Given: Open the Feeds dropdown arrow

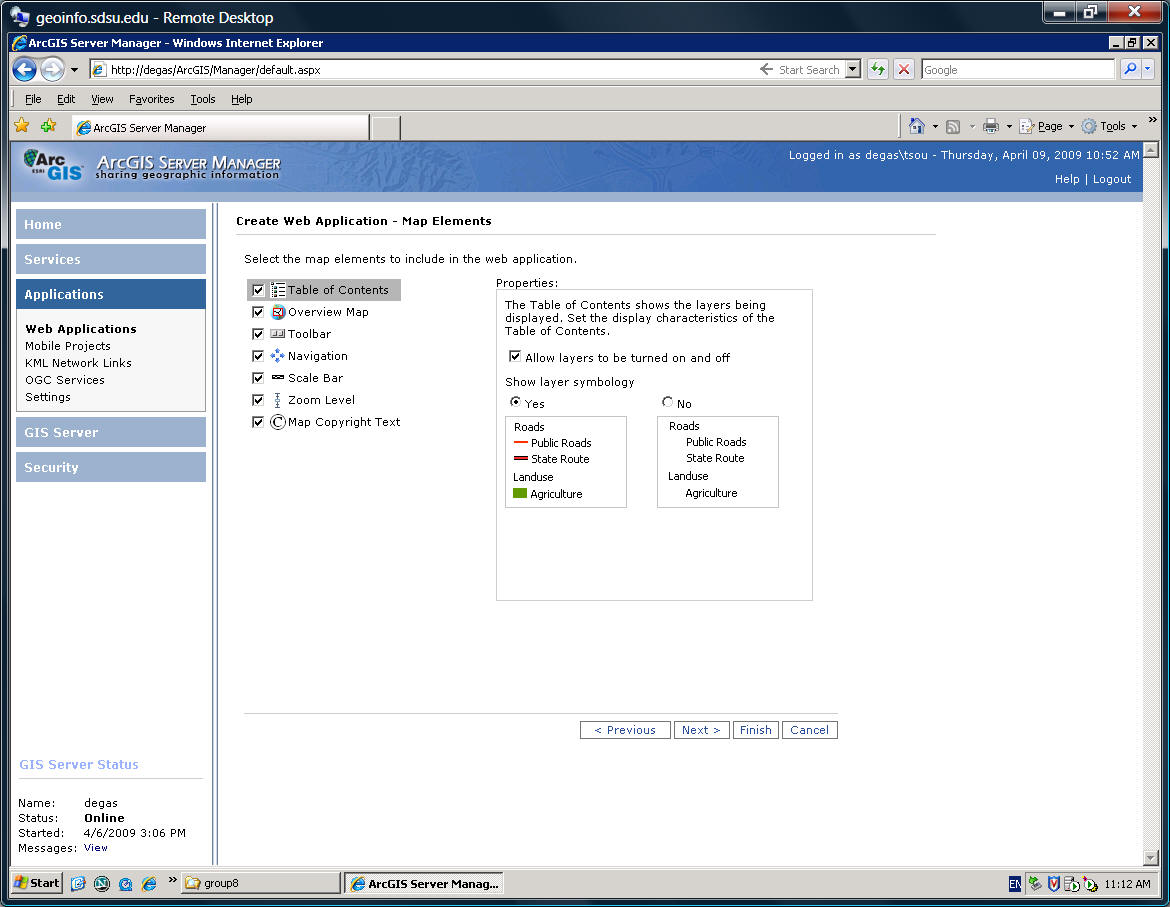Looking at the screenshot, I should click(x=972, y=127).
